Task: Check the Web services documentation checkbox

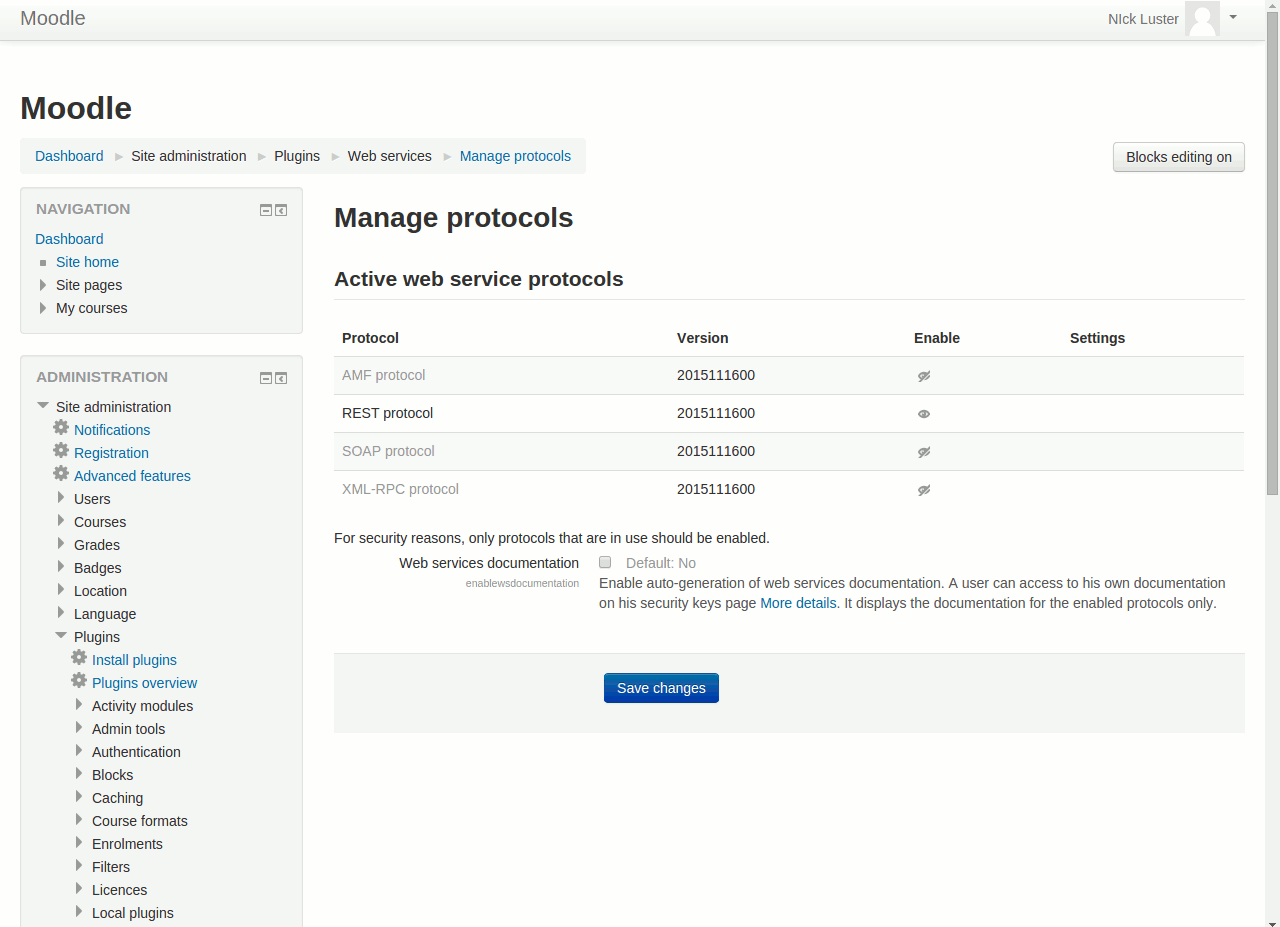Action: [x=605, y=562]
